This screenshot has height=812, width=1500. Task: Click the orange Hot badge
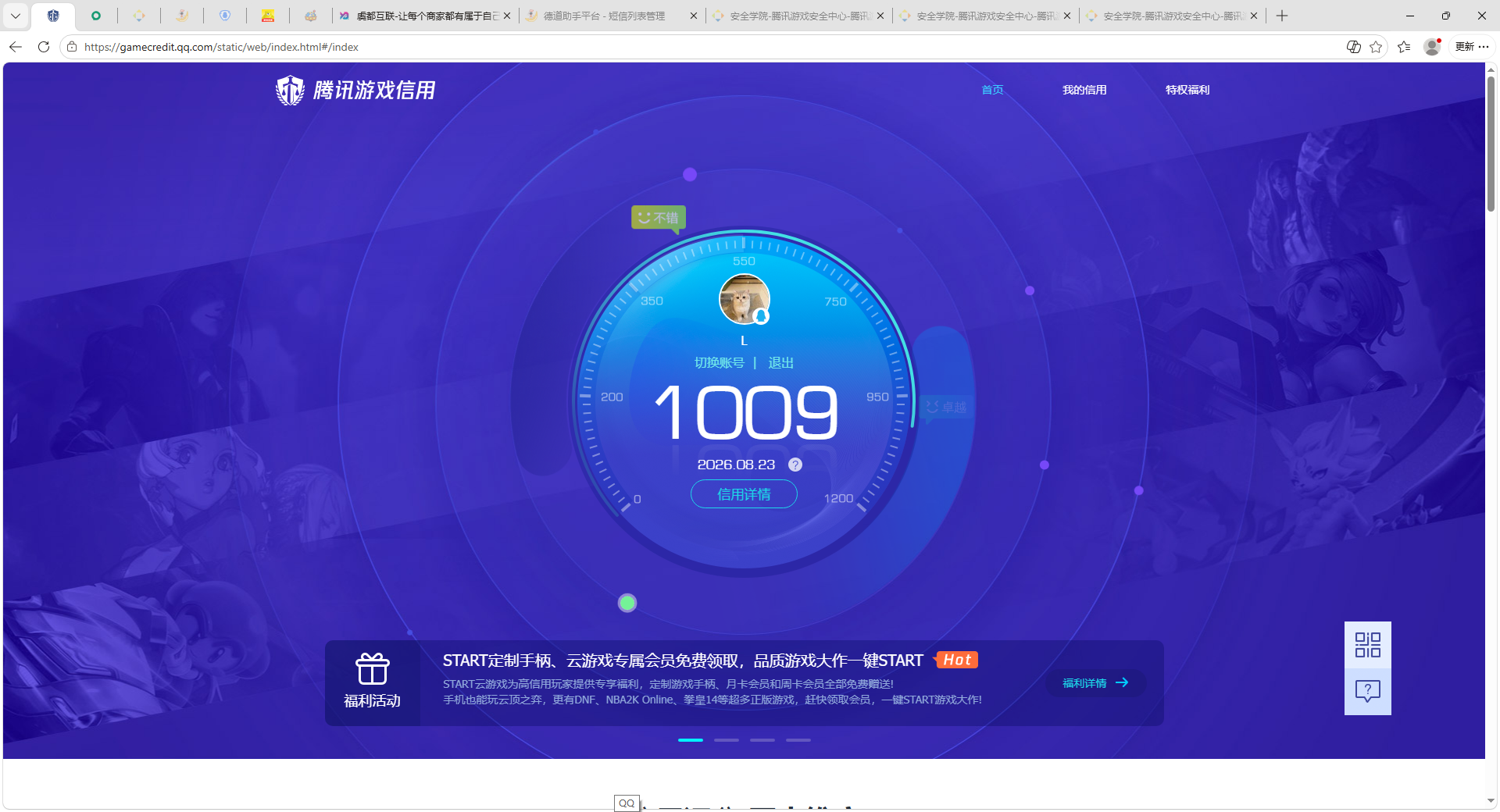[956, 660]
